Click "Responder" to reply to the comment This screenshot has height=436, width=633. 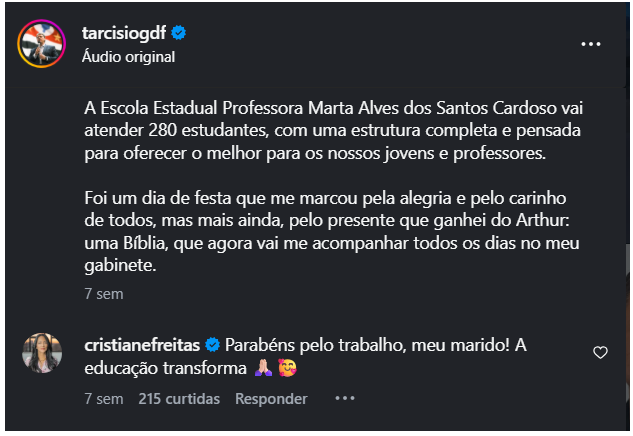(x=271, y=398)
